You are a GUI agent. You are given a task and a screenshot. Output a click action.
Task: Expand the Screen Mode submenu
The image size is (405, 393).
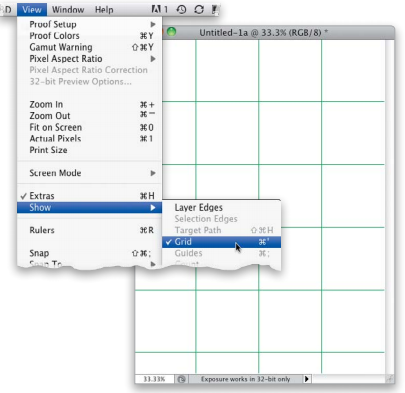[89, 173]
